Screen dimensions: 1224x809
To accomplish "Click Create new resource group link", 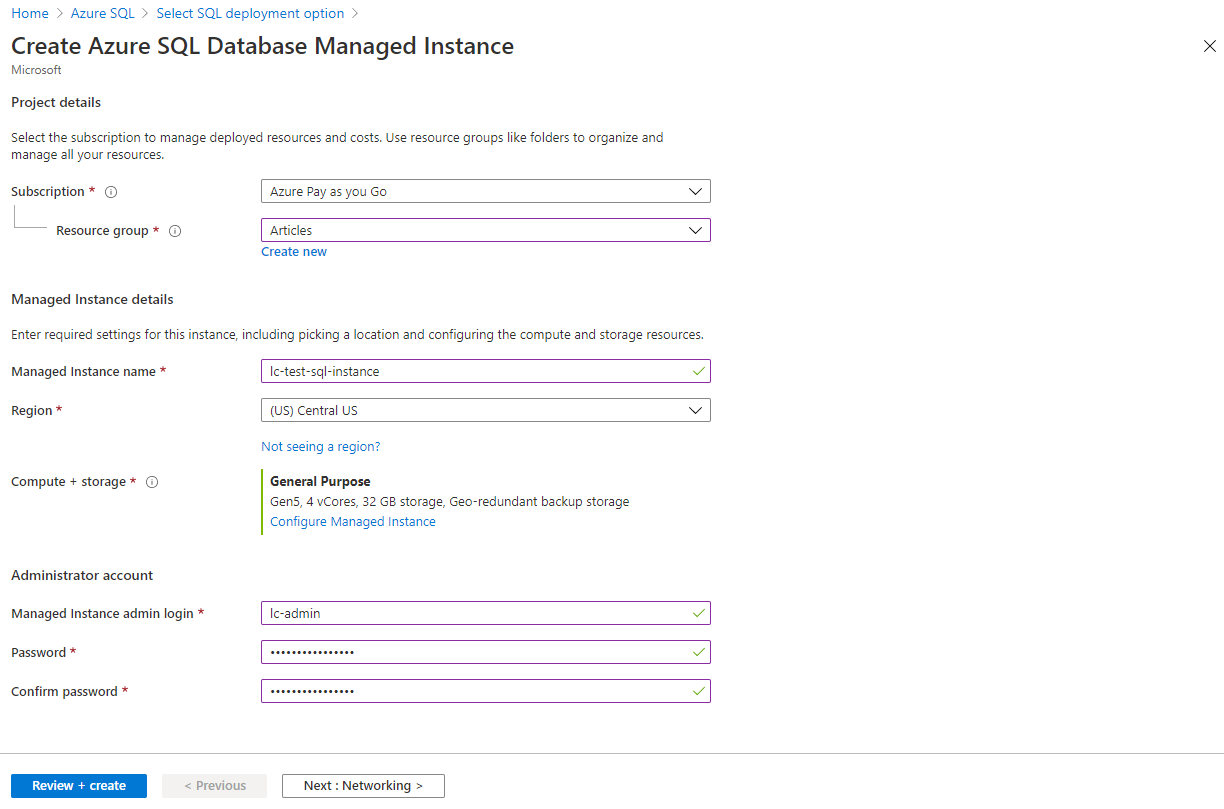I will [294, 252].
